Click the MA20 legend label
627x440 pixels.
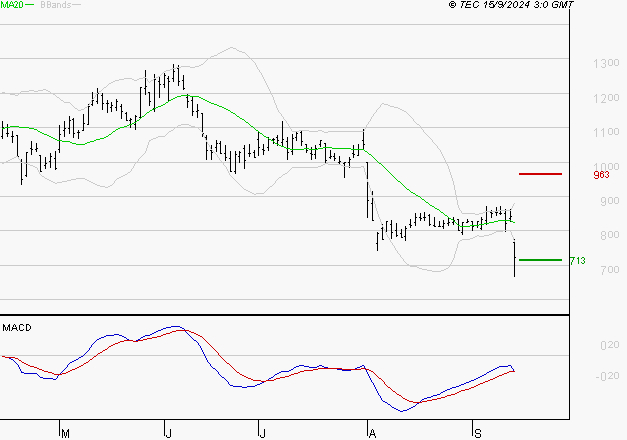12,4
